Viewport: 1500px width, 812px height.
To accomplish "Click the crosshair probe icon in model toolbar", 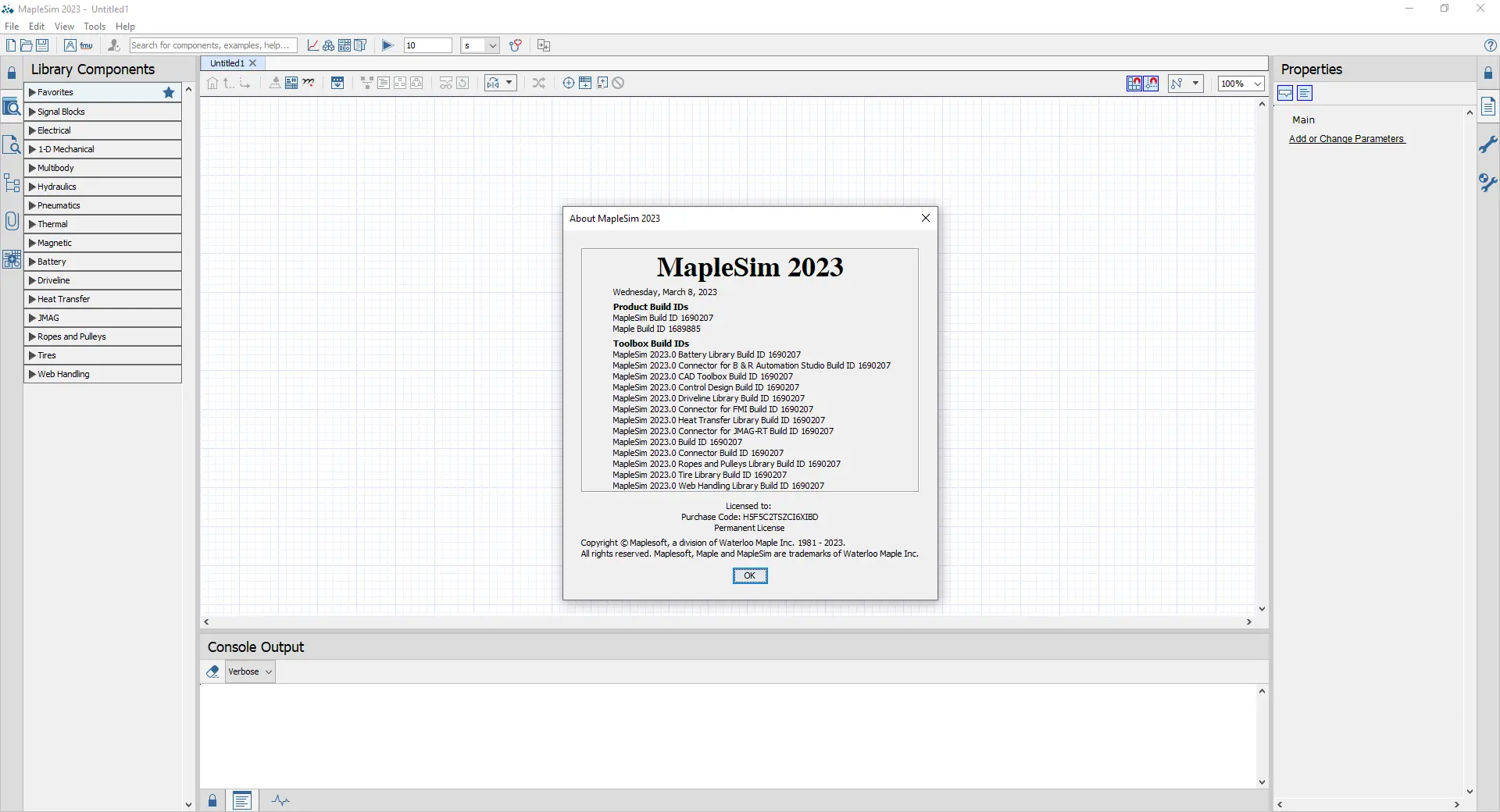I will (x=569, y=83).
